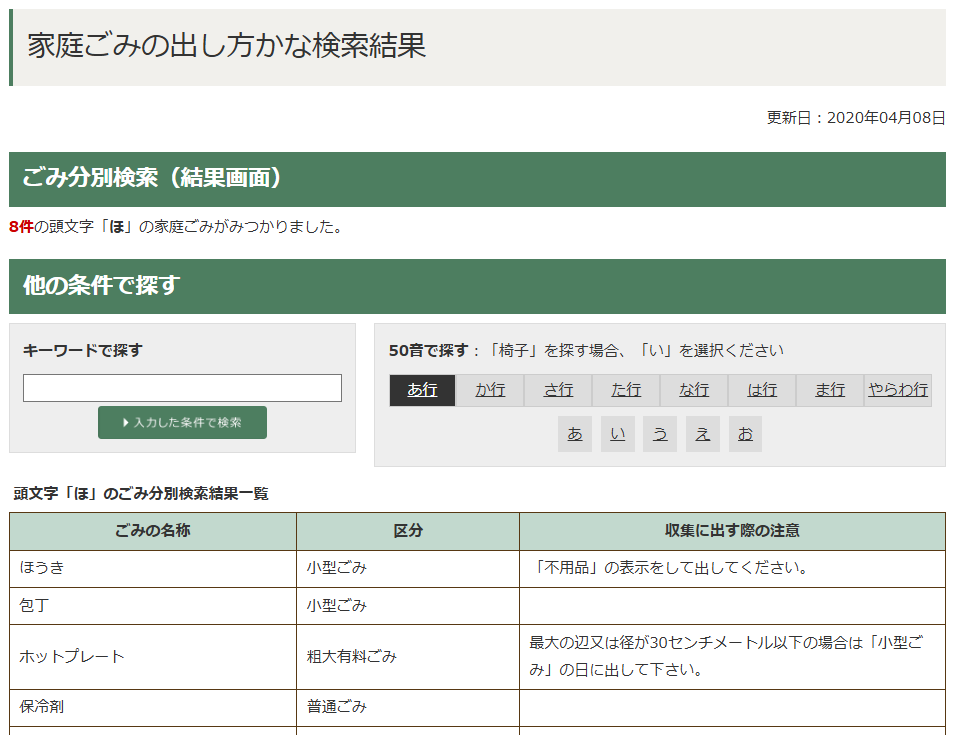Open the さ行 tab
The image size is (957, 735).
click(558, 390)
